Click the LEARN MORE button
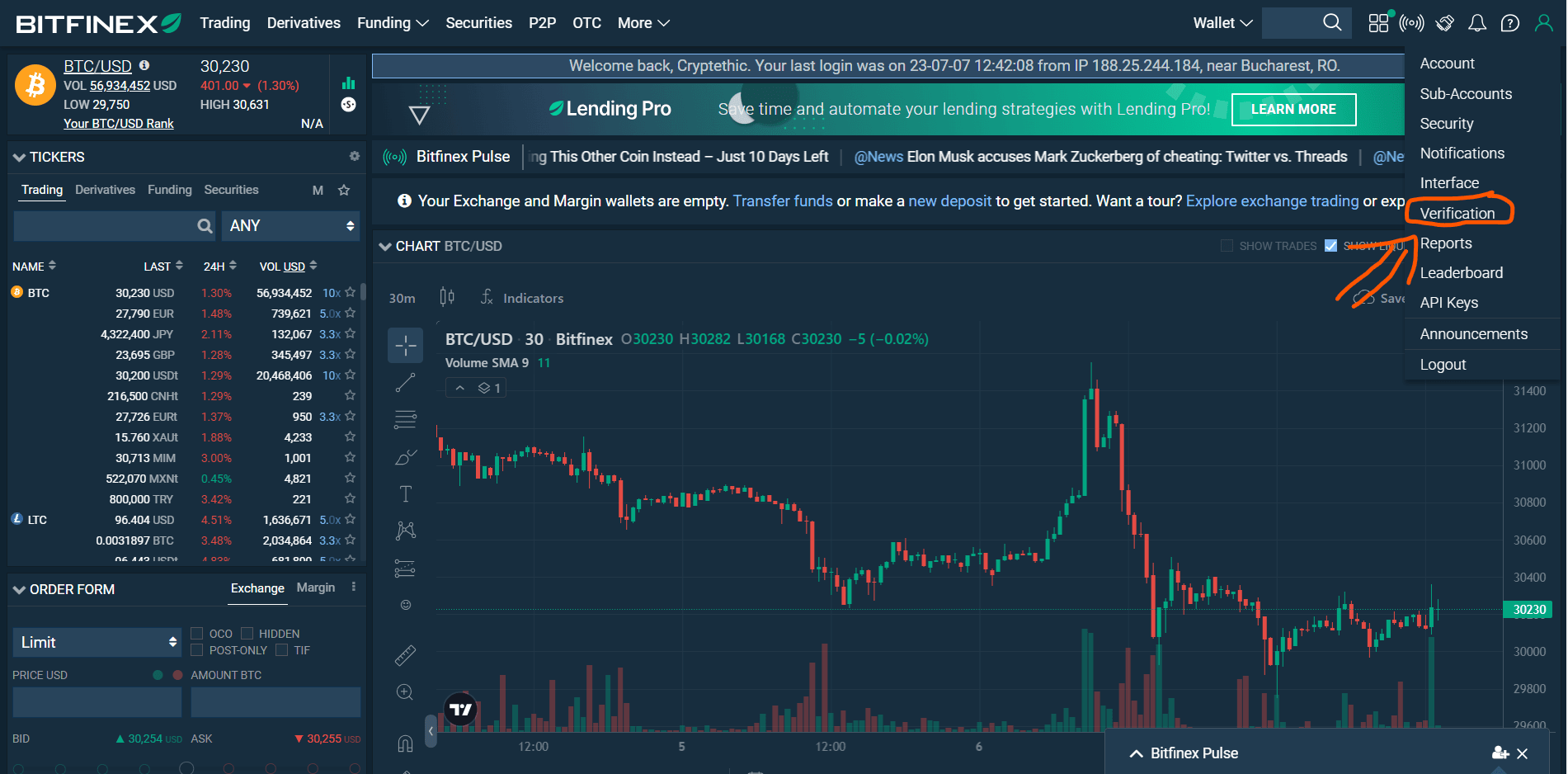The image size is (1568, 774). pyautogui.click(x=1293, y=109)
